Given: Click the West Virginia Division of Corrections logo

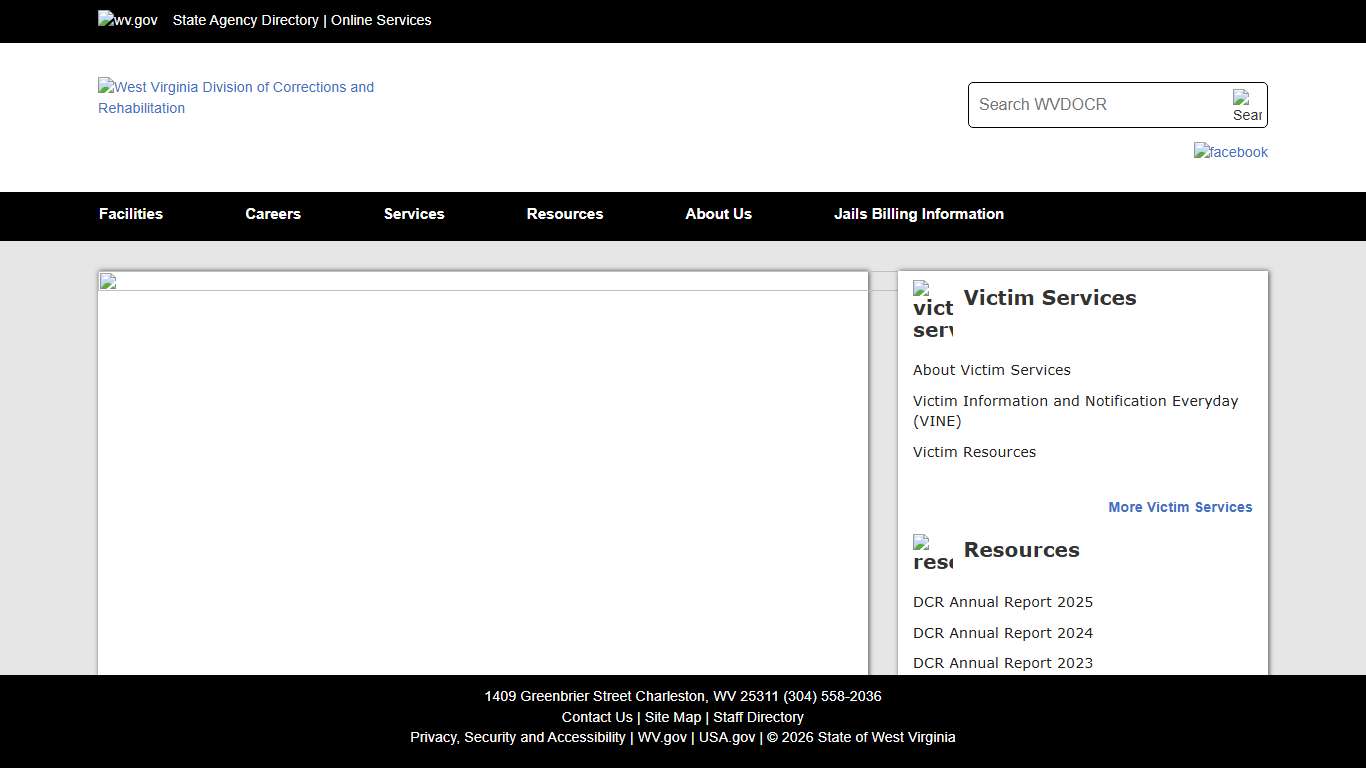Looking at the screenshot, I should coord(236,97).
